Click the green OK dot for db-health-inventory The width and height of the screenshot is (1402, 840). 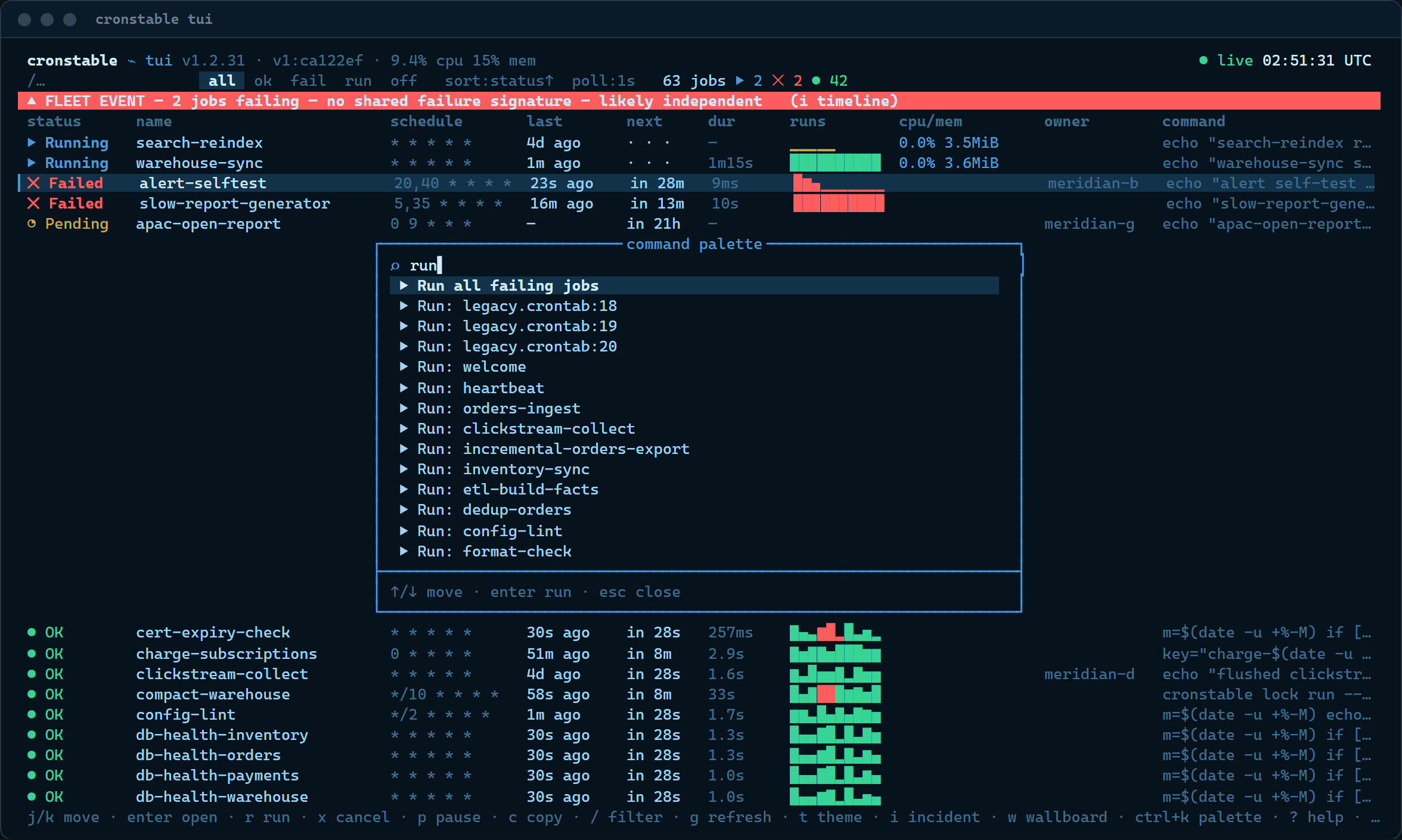(32, 735)
